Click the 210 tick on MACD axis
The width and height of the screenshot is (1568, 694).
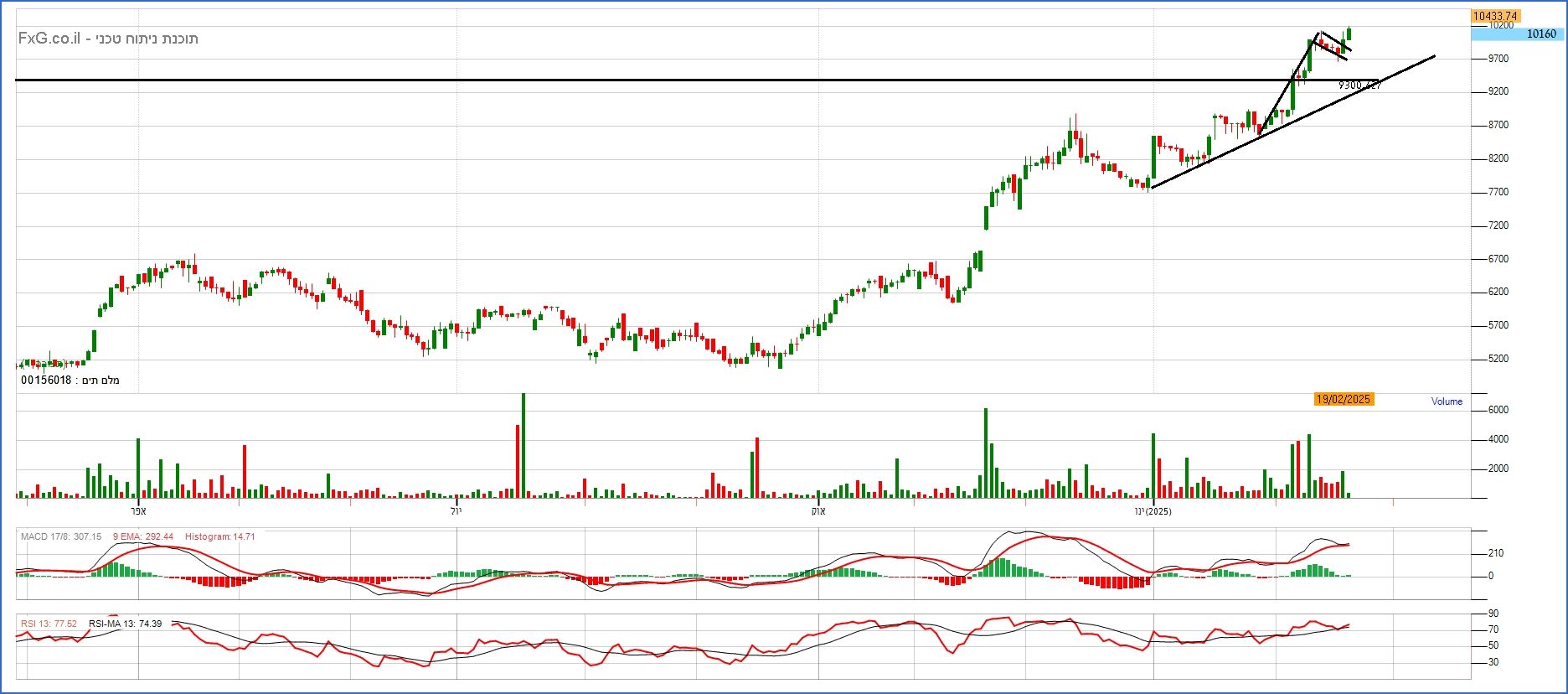1495,553
